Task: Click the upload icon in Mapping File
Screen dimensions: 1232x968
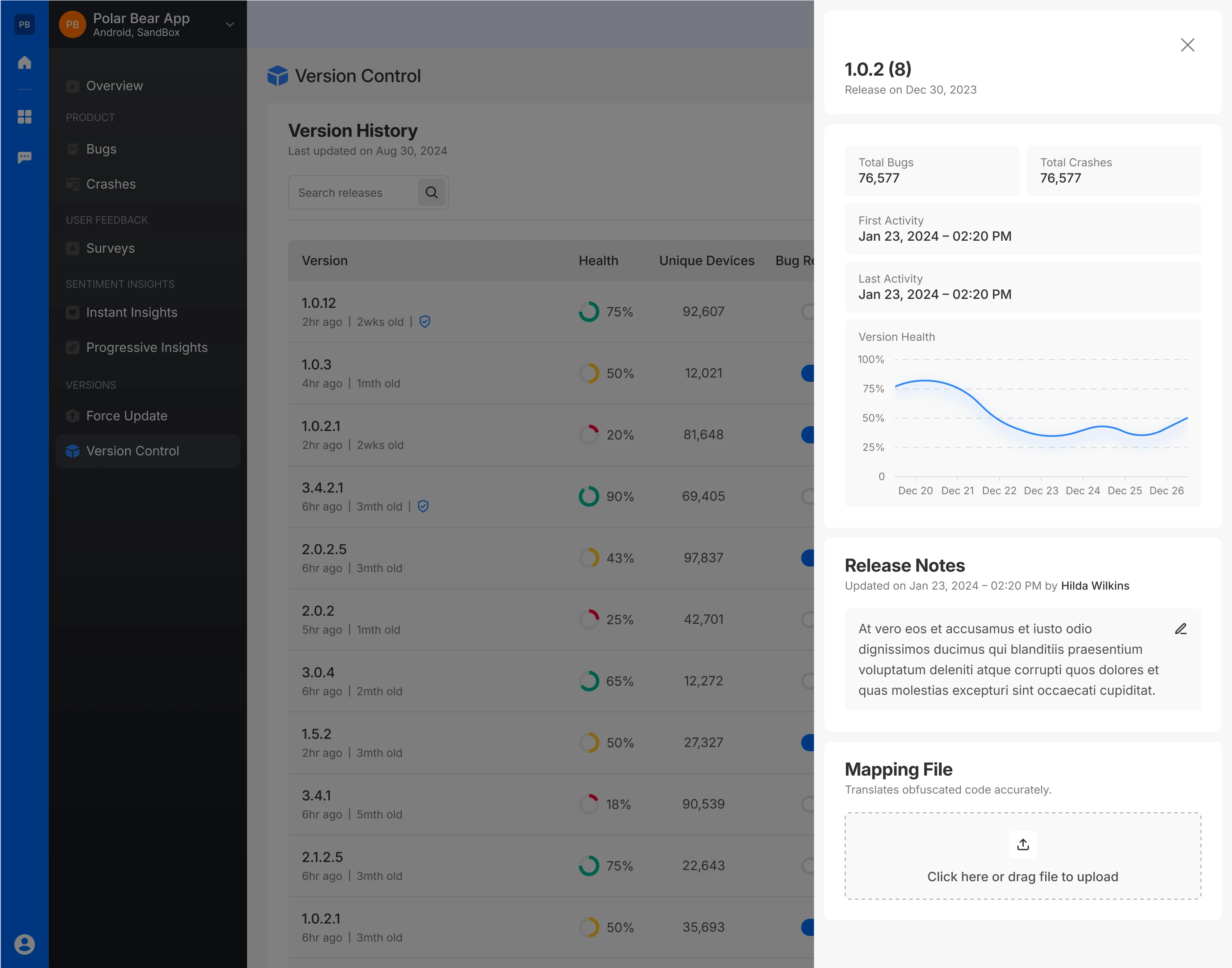Action: point(1022,844)
